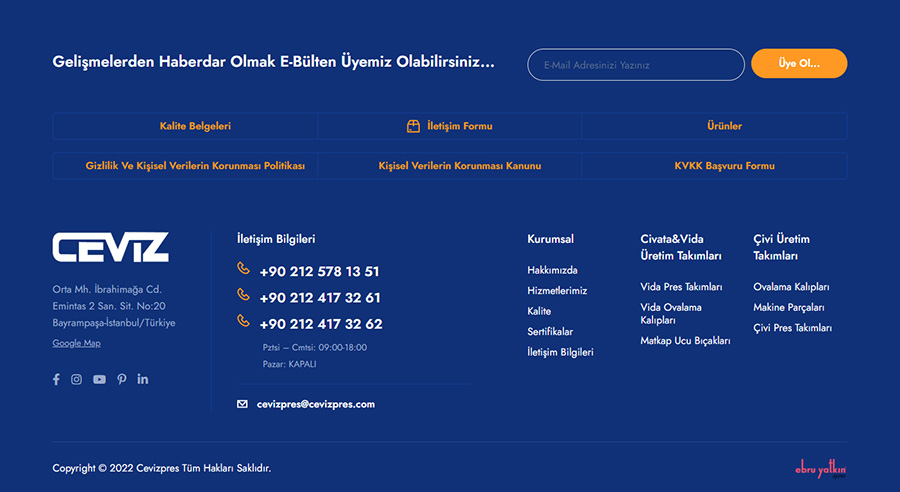View Gizlilik Ve Kişisel Verilerin Korunması Politikası

coord(195,166)
